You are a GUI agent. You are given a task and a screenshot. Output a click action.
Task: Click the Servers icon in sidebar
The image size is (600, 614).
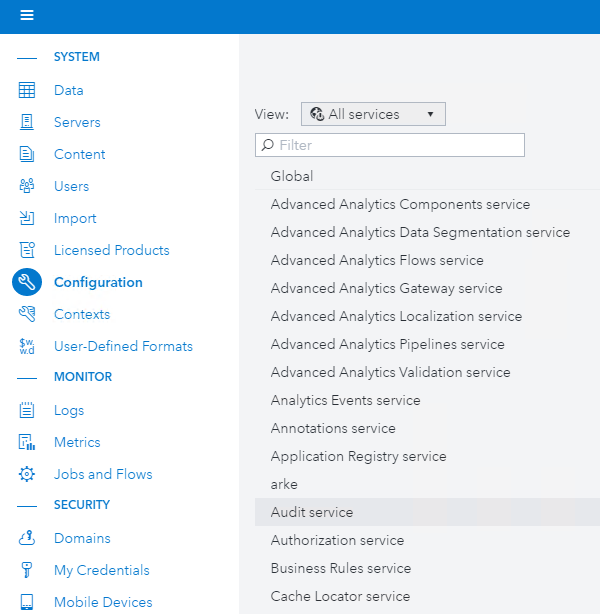click(x=27, y=122)
